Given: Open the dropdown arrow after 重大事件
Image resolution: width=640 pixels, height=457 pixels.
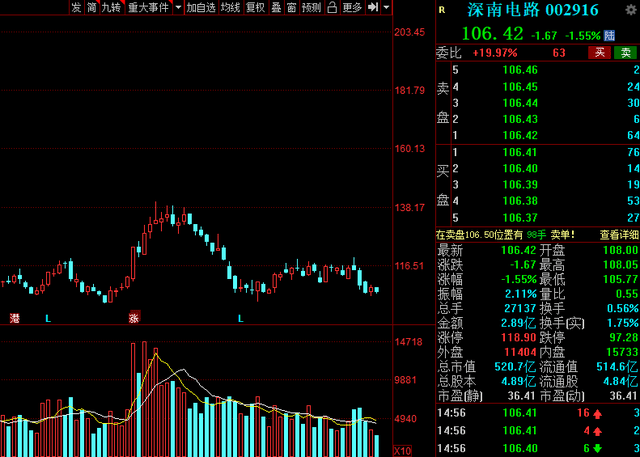Looking at the screenshot, I should (177, 8).
